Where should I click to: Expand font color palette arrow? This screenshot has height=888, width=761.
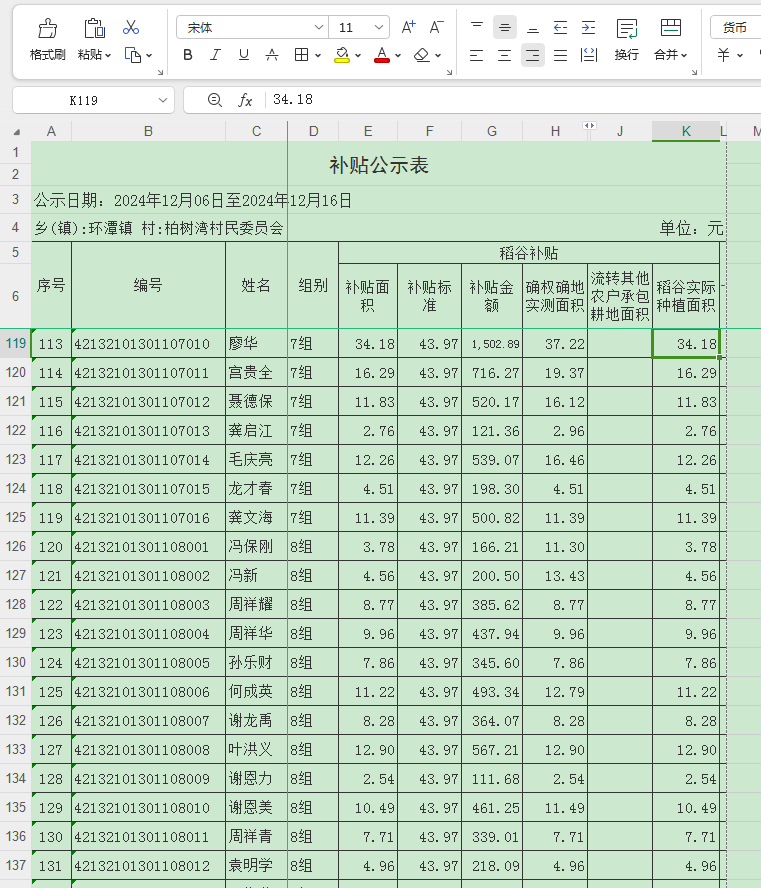398,56
